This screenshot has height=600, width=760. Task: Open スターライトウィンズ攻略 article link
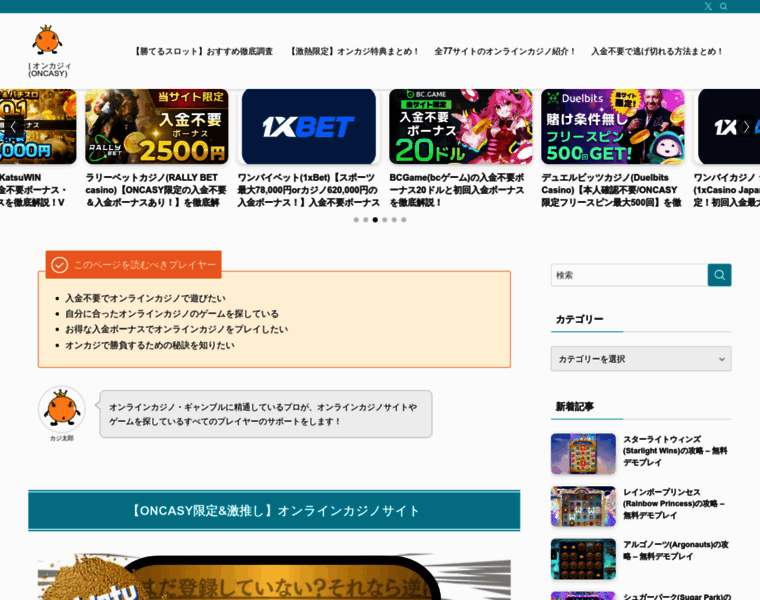click(x=675, y=451)
